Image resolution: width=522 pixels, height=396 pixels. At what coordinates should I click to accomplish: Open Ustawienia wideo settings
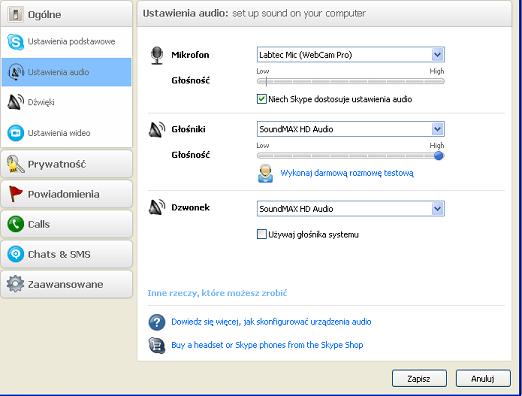pos(67,133)
